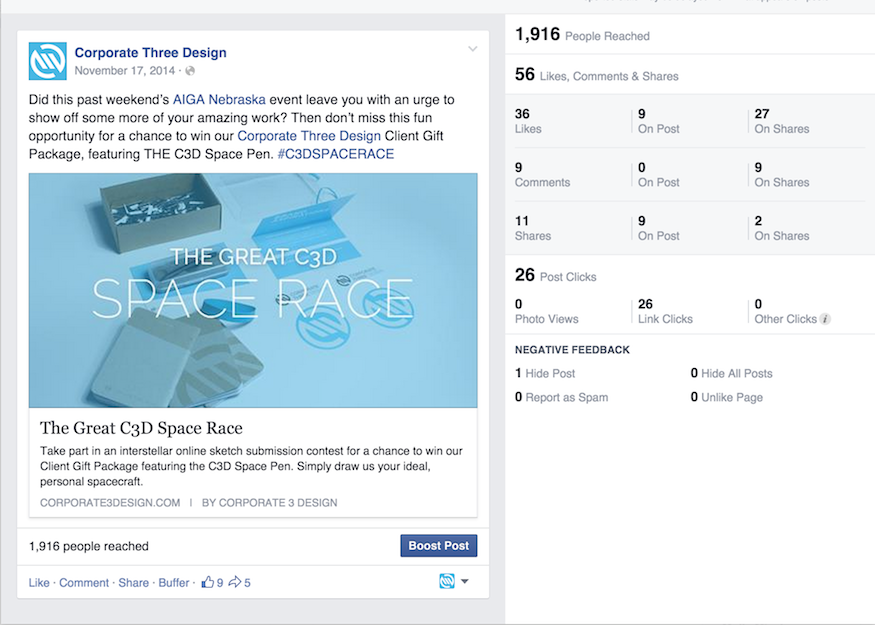
Task: Click the Buffer link under the post
Action: click(x=174, y=583)
